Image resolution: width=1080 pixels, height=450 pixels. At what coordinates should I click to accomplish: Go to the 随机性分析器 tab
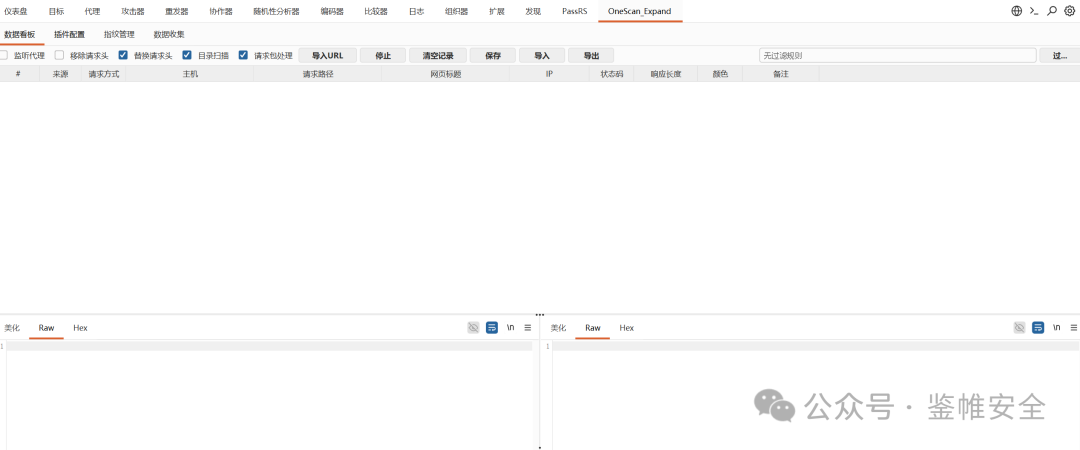pos(276,11)
